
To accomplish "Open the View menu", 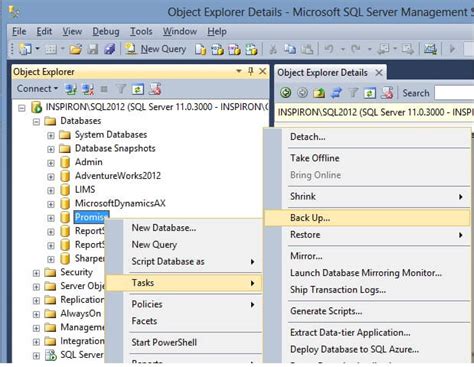I will [72, 31].
